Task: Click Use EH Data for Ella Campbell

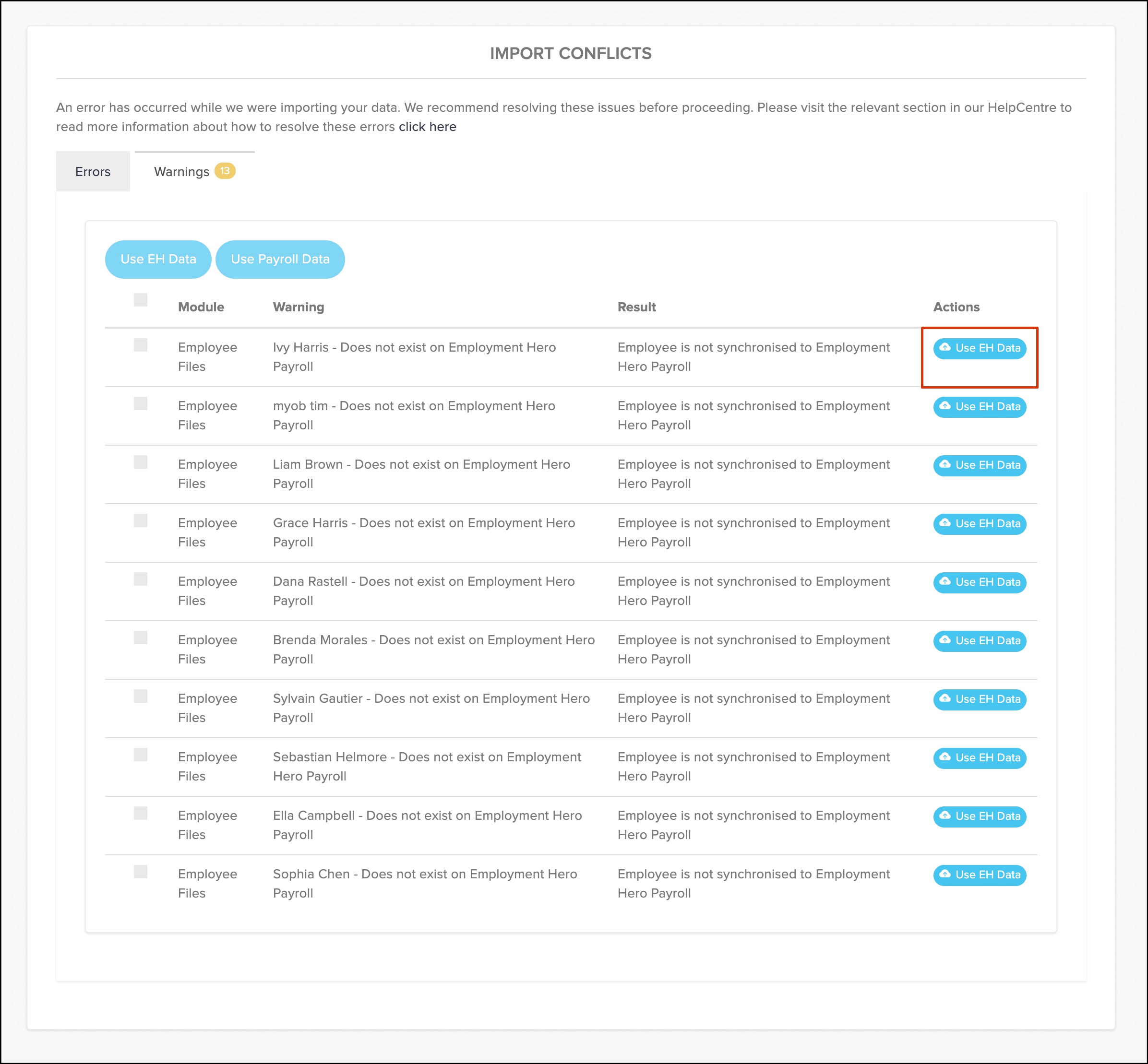Action: (x=979, y=816)
